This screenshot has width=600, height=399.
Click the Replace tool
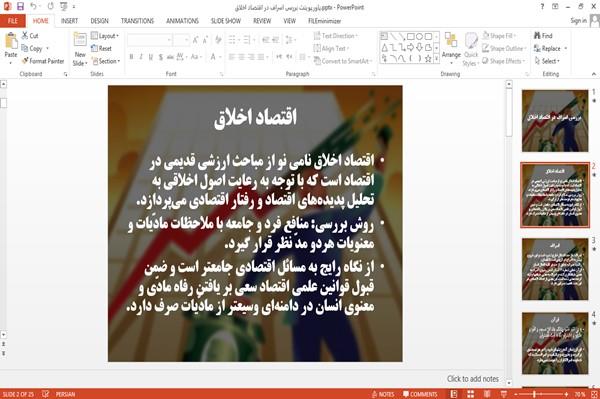coord(547,48)
